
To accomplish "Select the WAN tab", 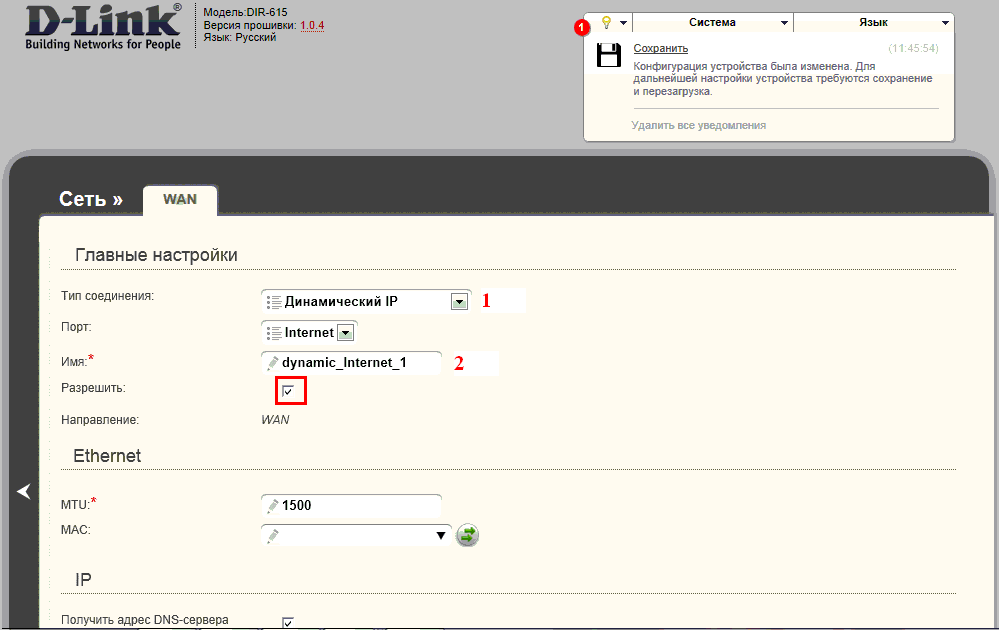I will click(180, 200).
